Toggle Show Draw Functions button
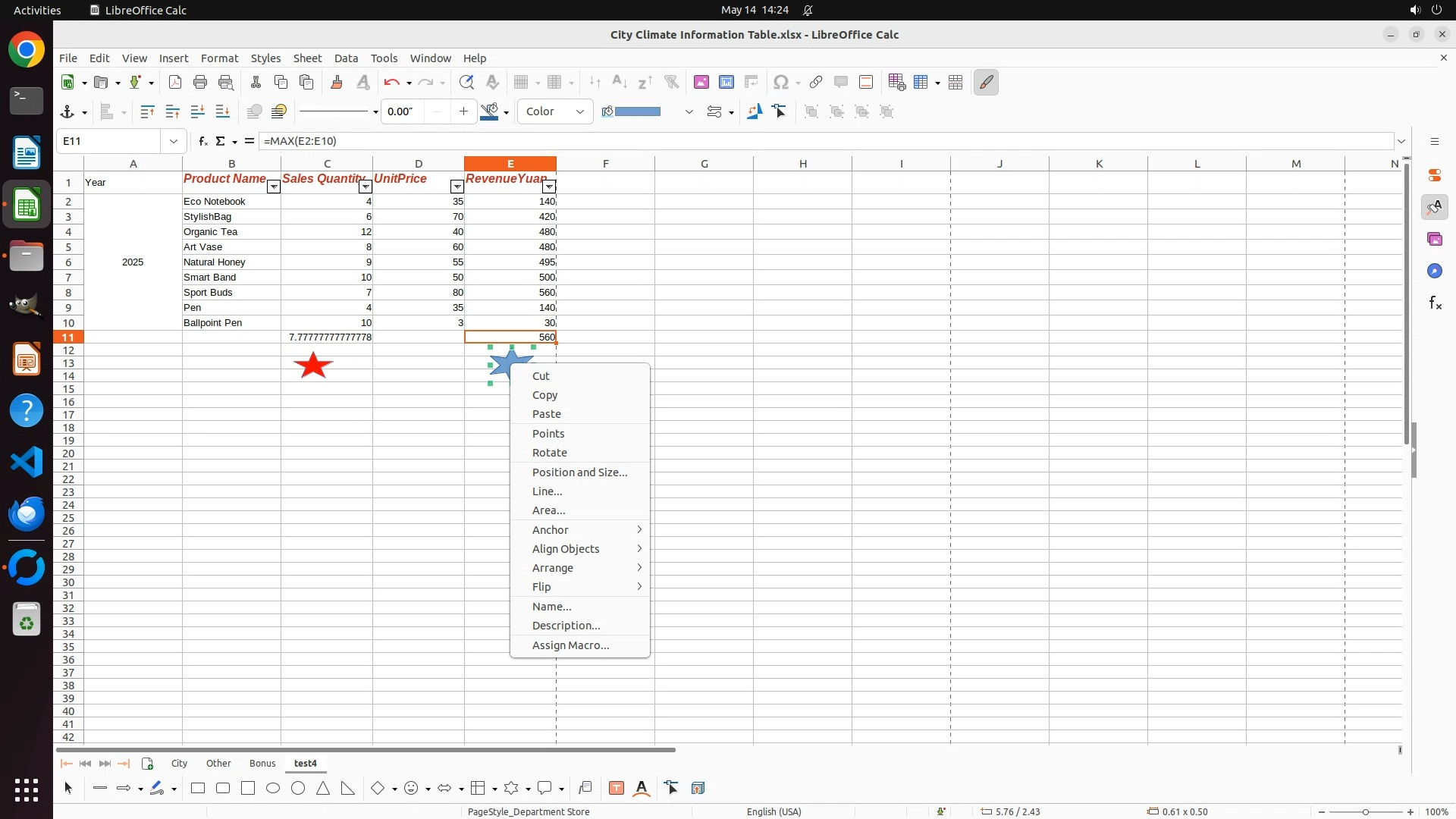This screenshot has width=1456, height=819. coord(986,83)
